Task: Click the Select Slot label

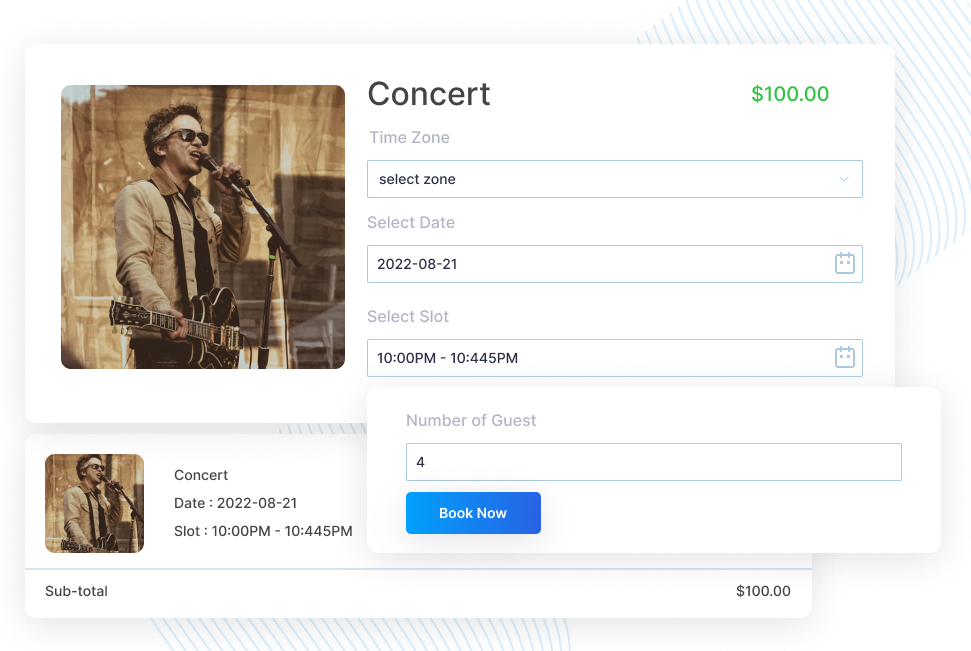Action: coord(408,316)
